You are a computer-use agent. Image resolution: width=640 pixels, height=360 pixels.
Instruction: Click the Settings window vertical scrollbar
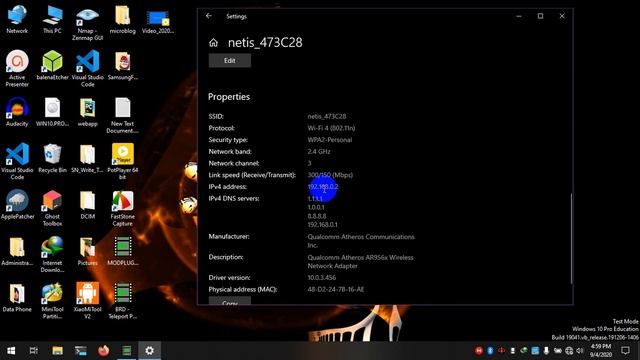click(571, 239)
